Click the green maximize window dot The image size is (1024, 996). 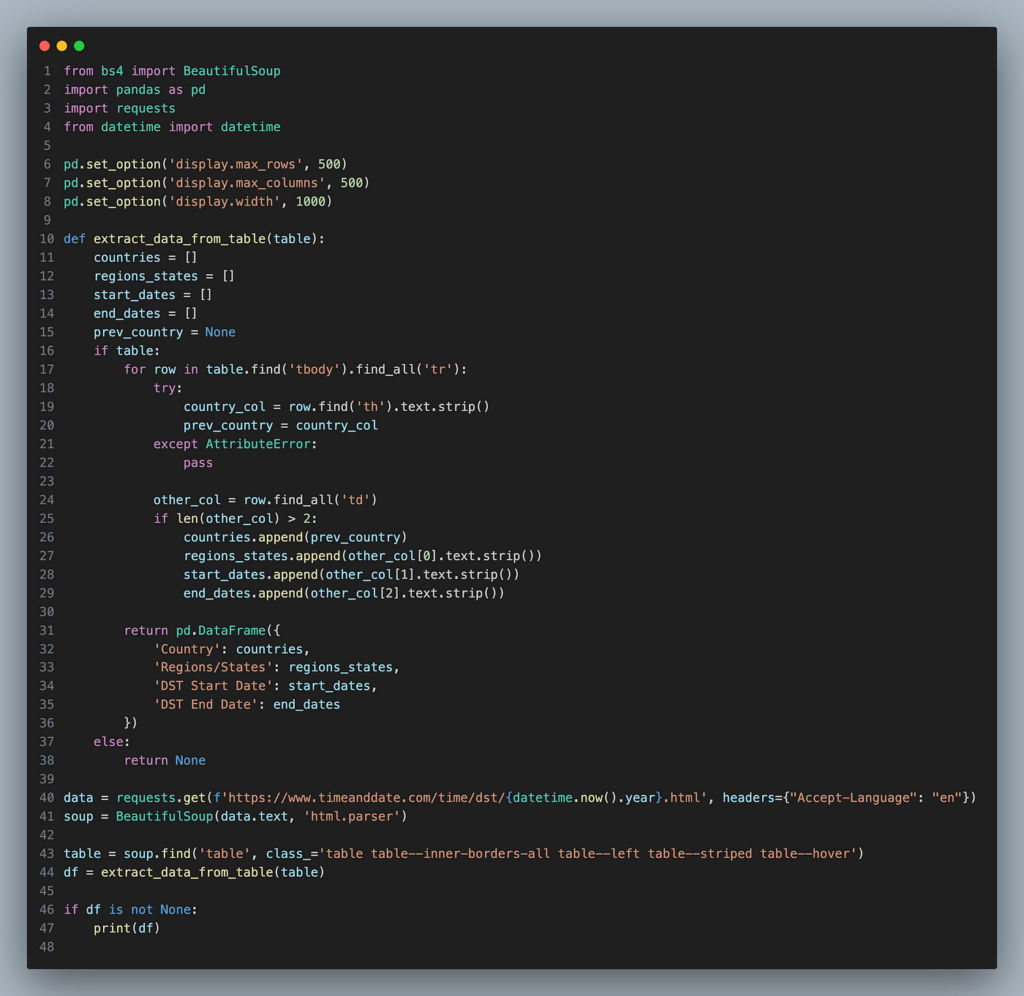[79, 46]
